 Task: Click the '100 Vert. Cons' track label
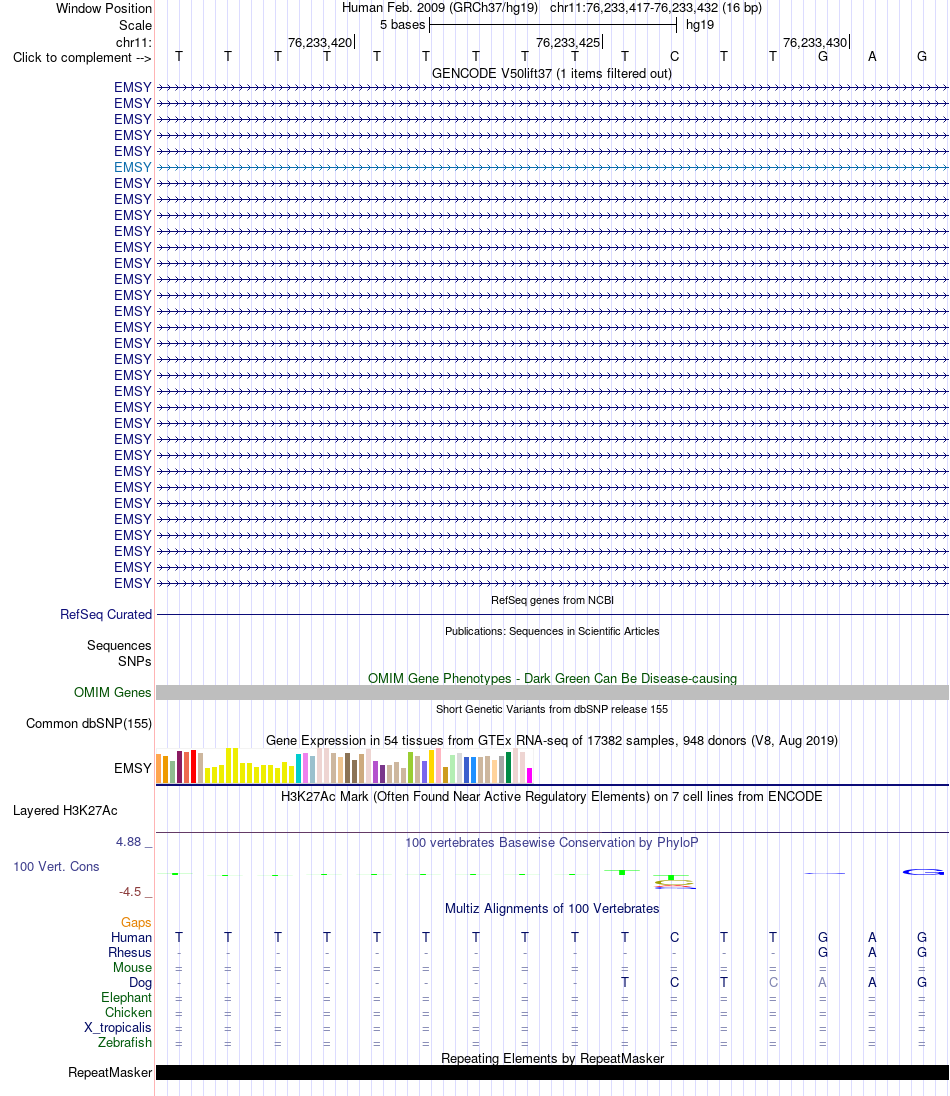tap(56, 866)
